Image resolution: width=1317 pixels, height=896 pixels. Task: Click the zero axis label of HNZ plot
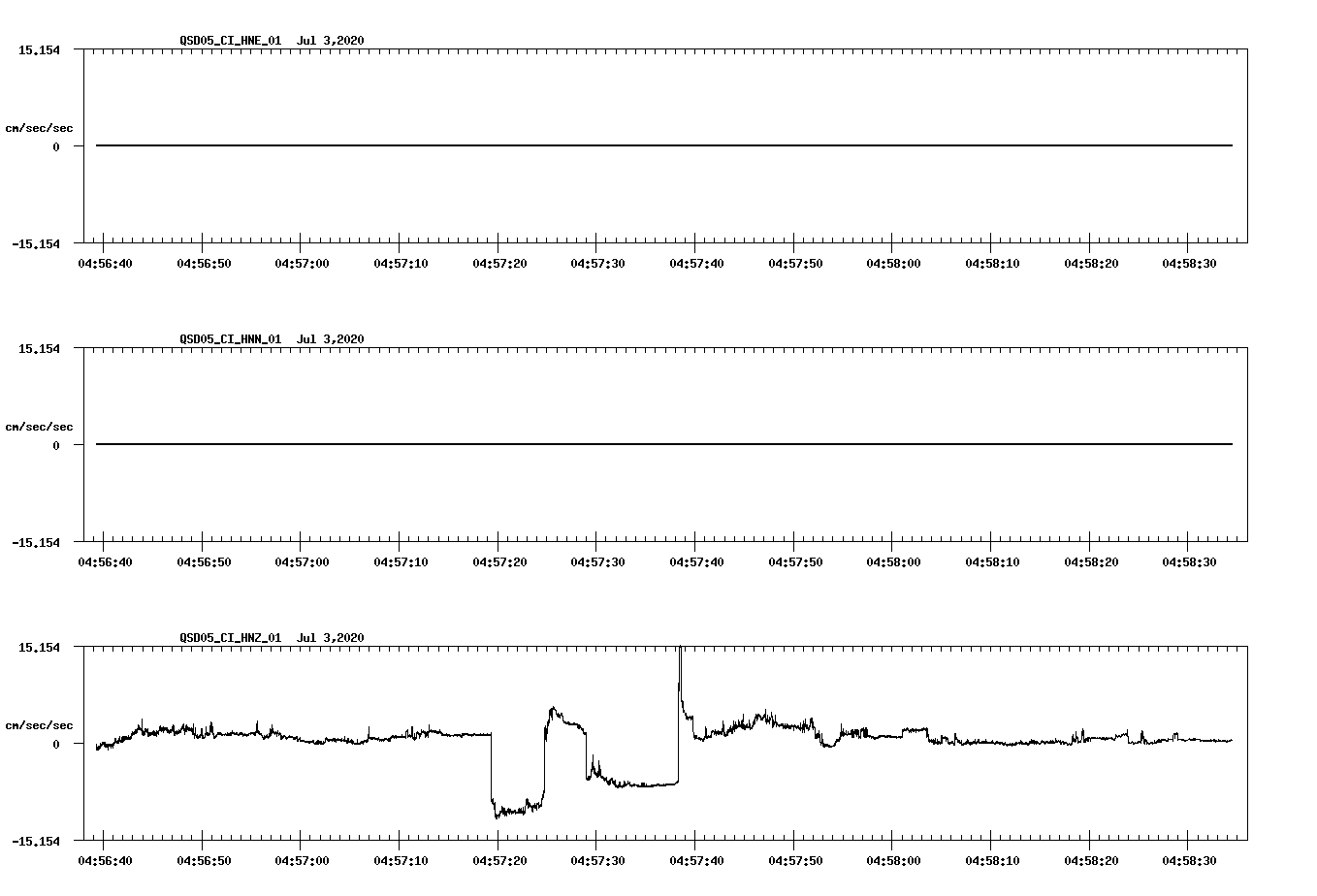pyautogui.click(x=56, y=744)
